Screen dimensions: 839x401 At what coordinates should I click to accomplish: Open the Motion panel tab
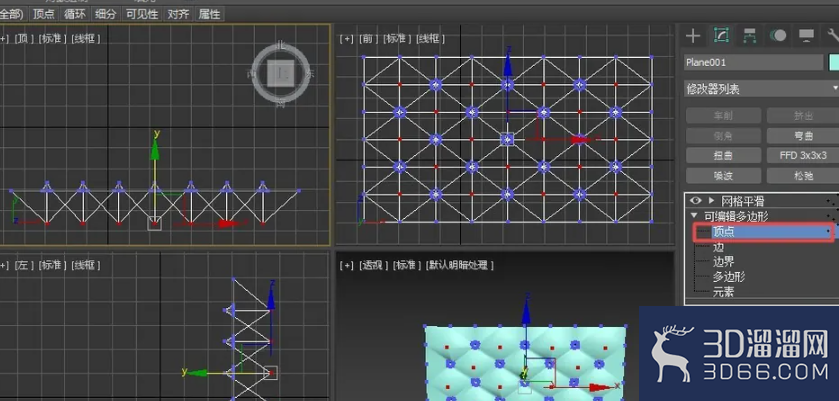tap(777, 36)
